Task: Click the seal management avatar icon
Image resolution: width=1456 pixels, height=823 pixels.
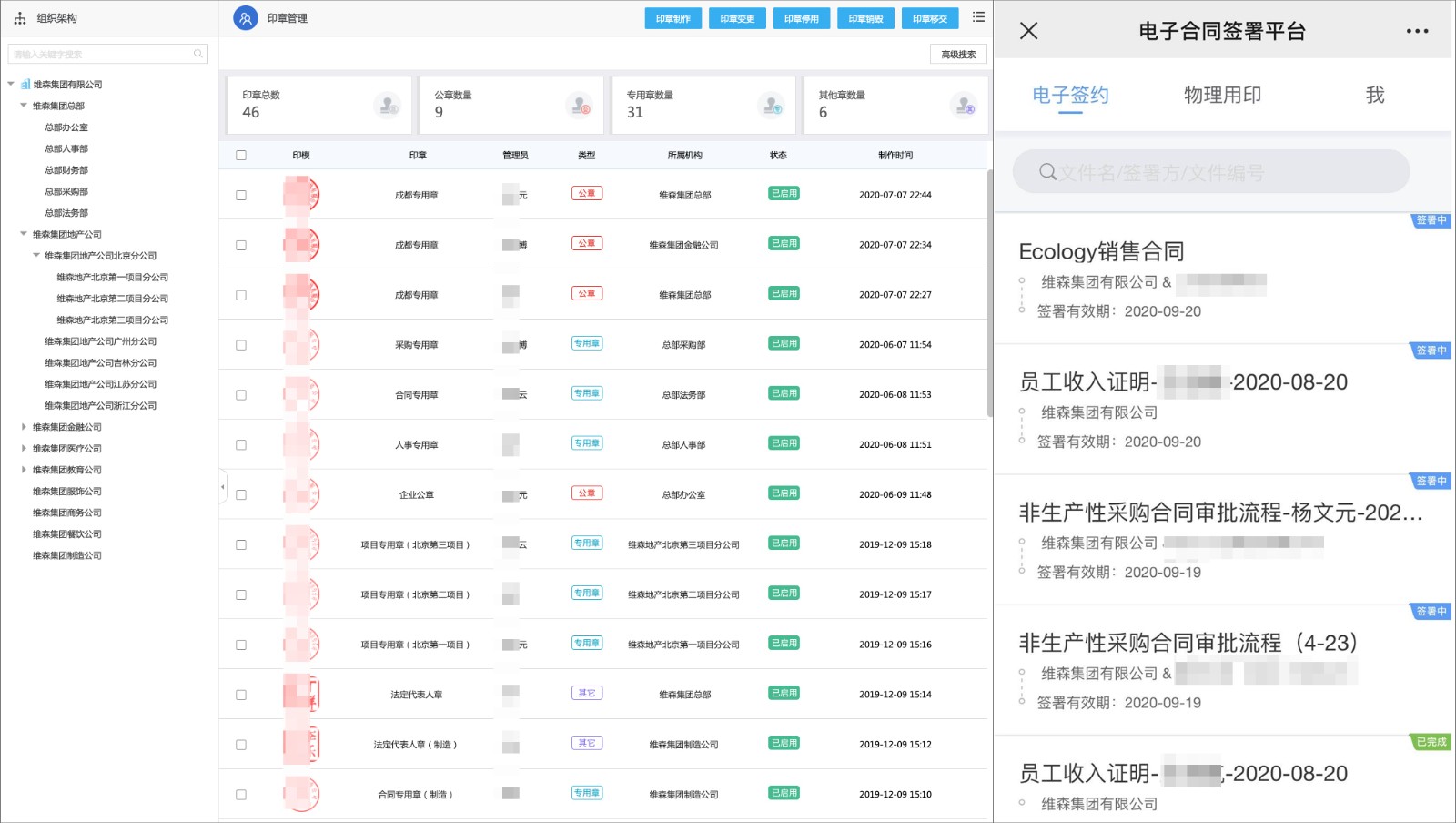Action: coord(246,18)
